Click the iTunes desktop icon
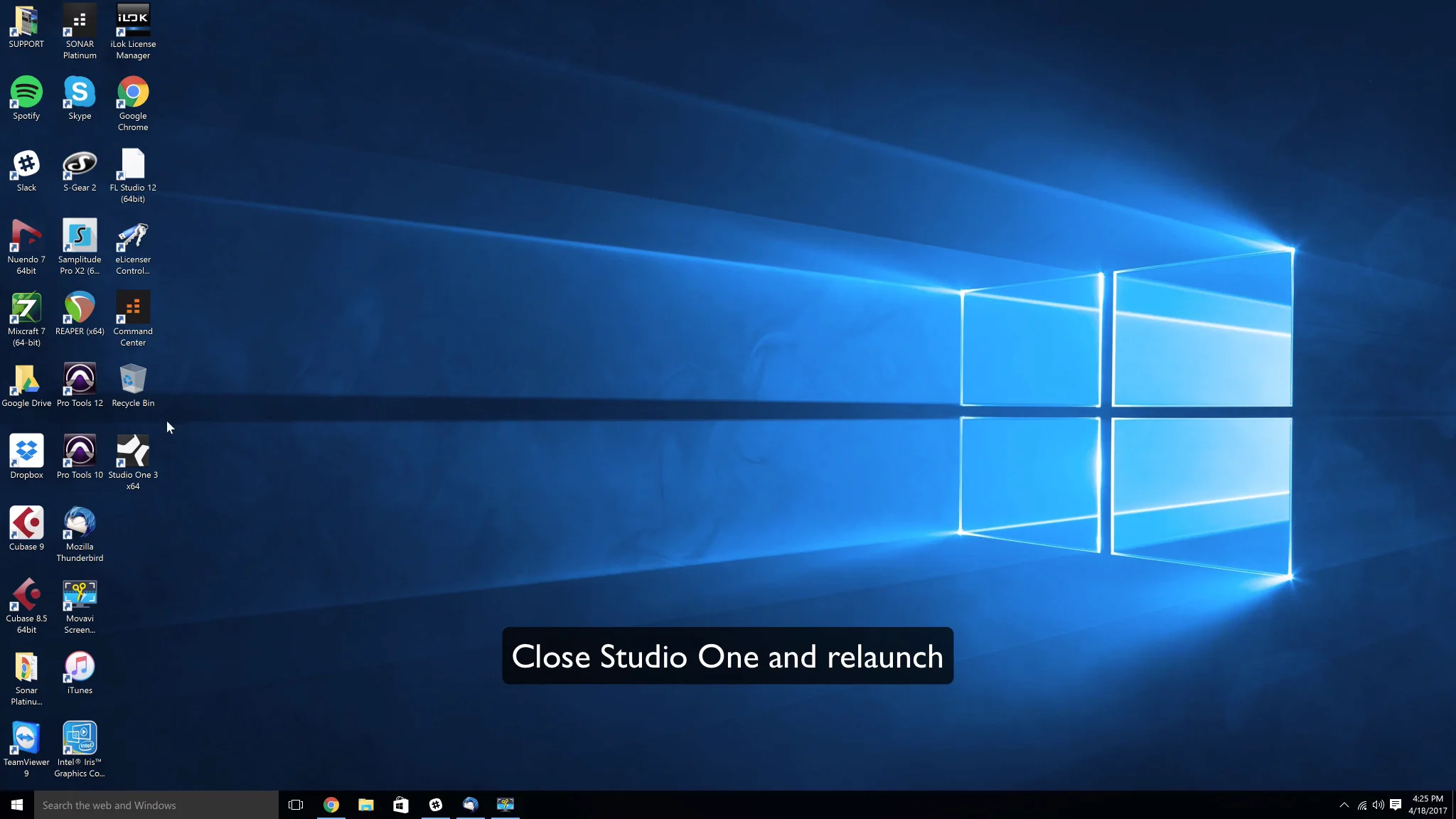The width and height of the screenshot is (1456, 819). click(x=80, y=673)
